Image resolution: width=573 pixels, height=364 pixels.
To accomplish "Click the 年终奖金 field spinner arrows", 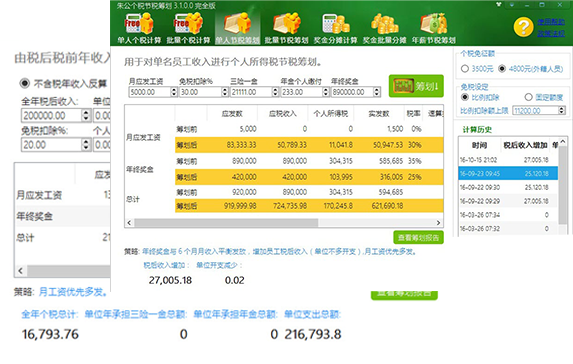I will click(x=377, y=92).
